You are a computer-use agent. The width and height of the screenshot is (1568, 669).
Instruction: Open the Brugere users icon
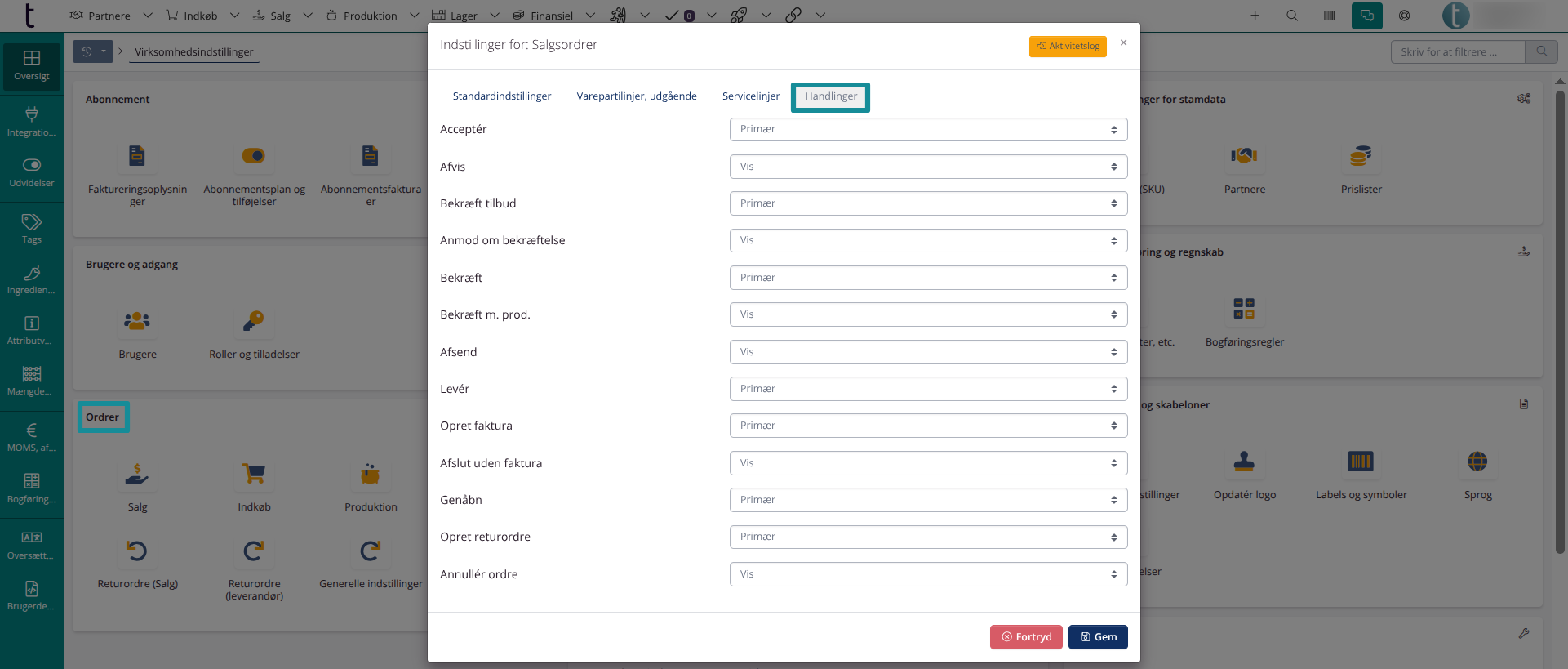[x=137, y=321]
